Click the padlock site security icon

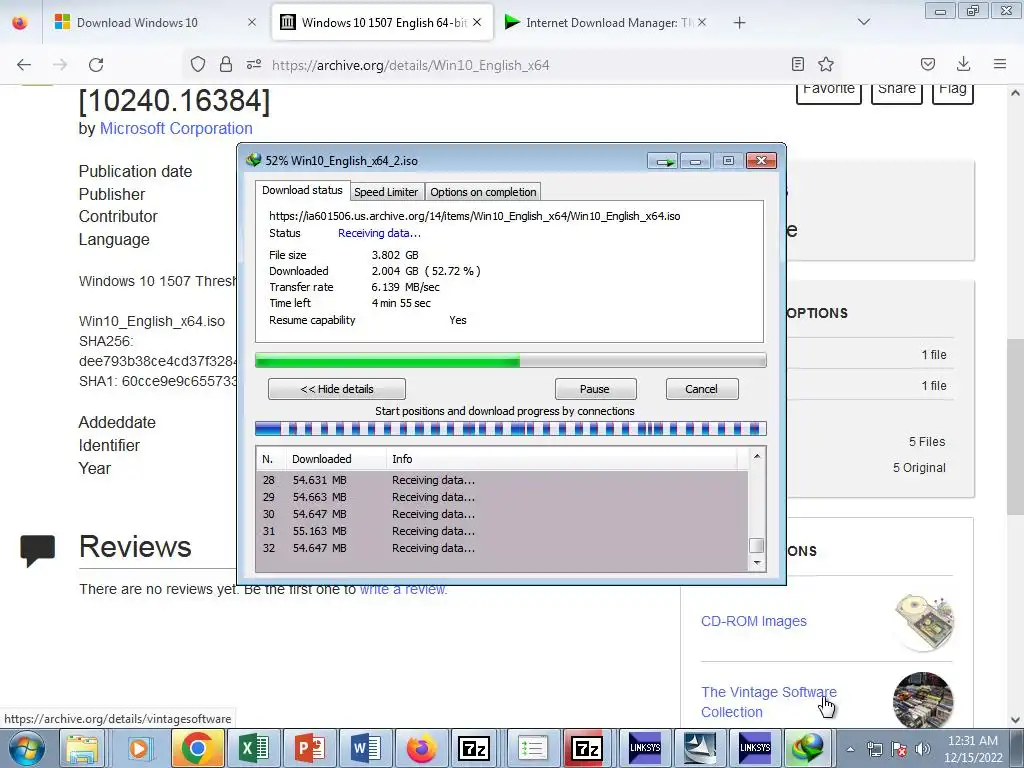pos(226,64)
